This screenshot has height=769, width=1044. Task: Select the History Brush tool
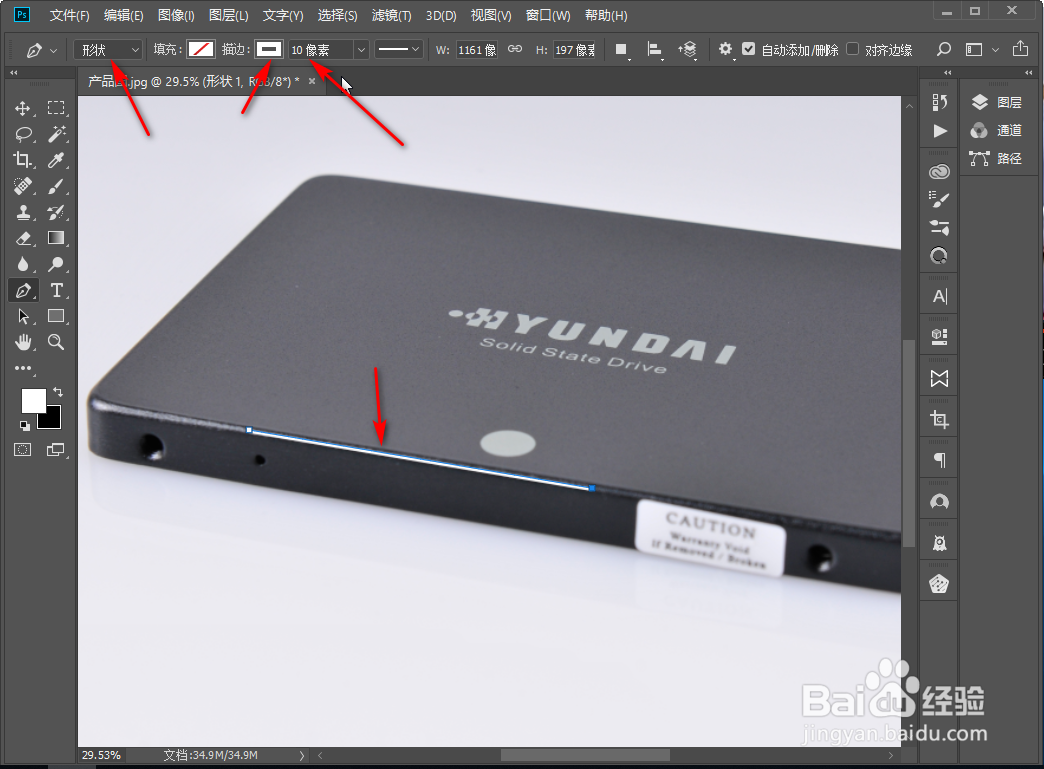(56, 212)
